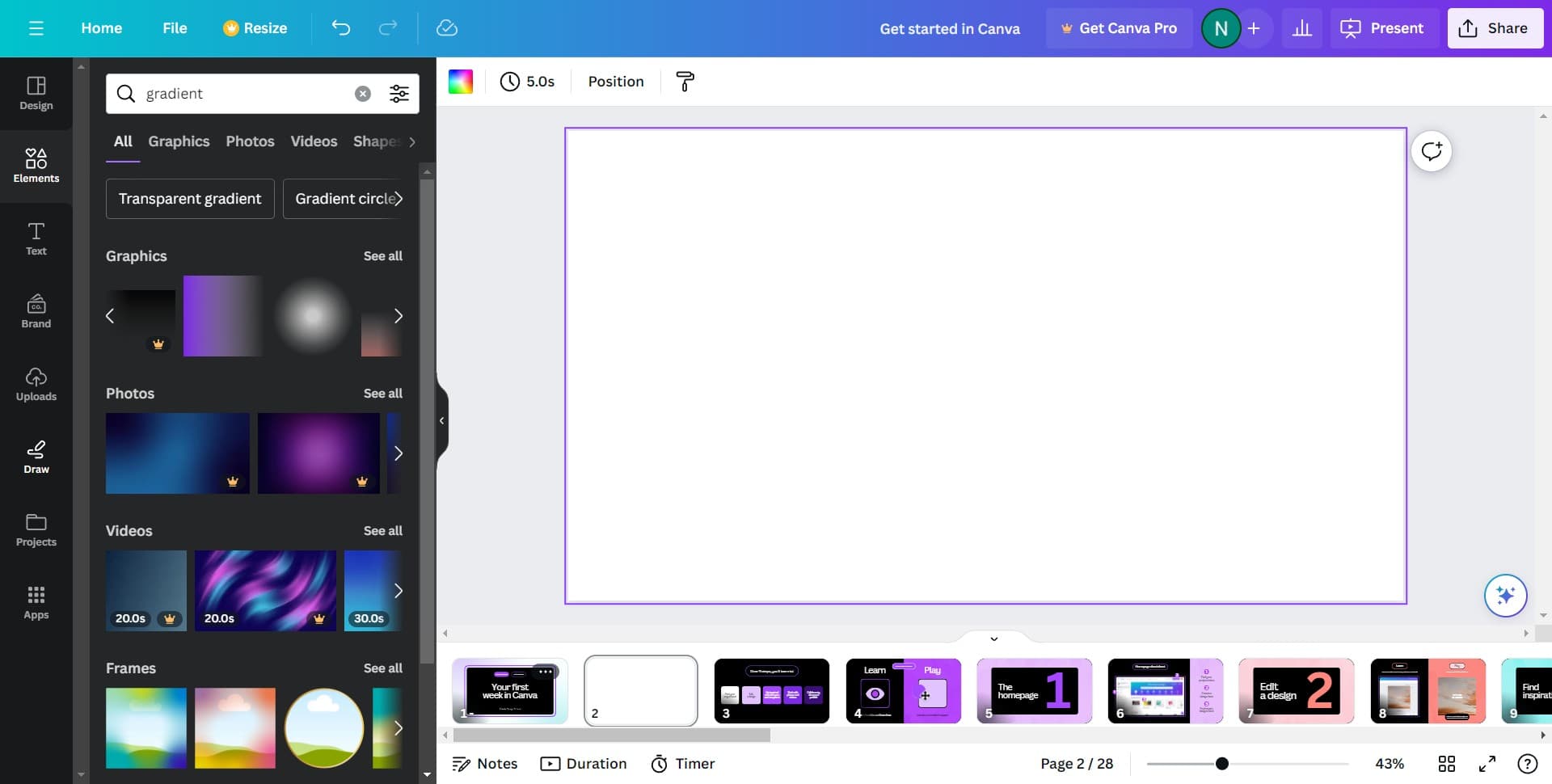Undo the last action
The height and width of the screenshot is (784, 1552).
[x=340, y=27]
